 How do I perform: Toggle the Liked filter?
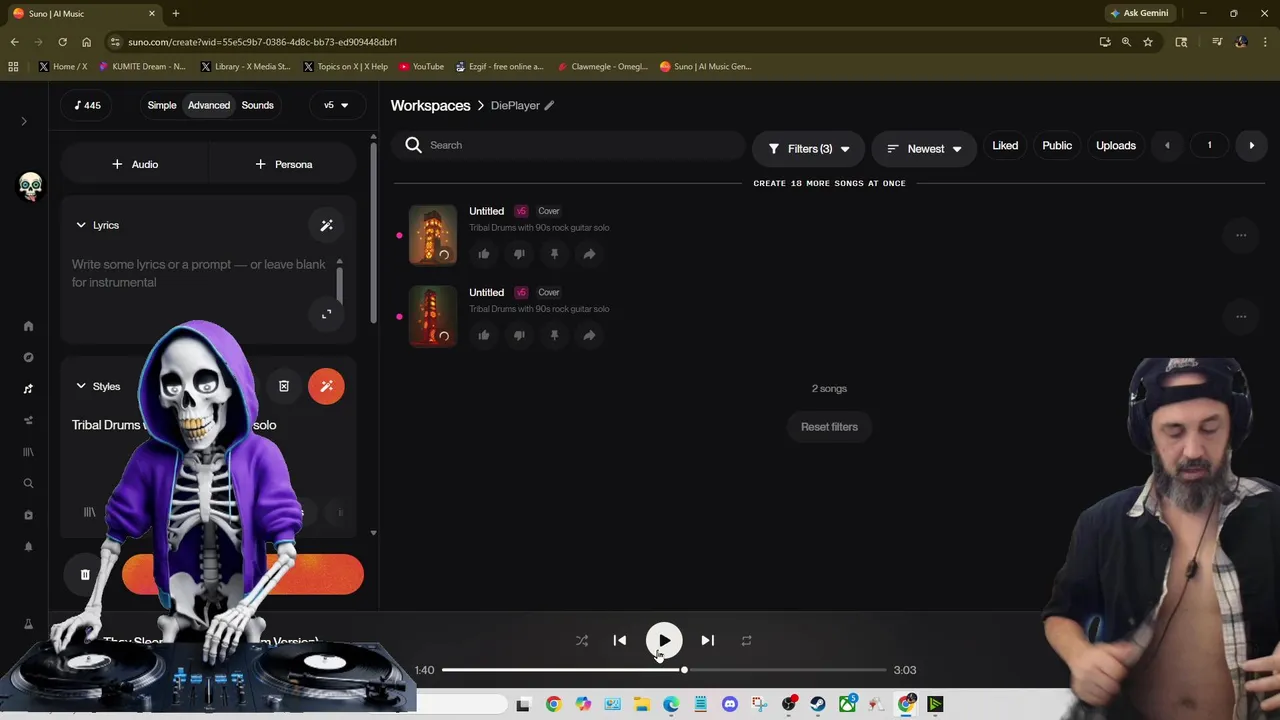(1005, 146)
